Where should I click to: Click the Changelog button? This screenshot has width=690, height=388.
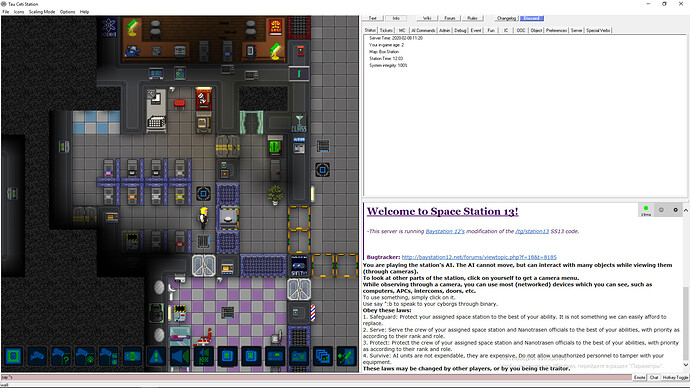click(x=506, y=18)
